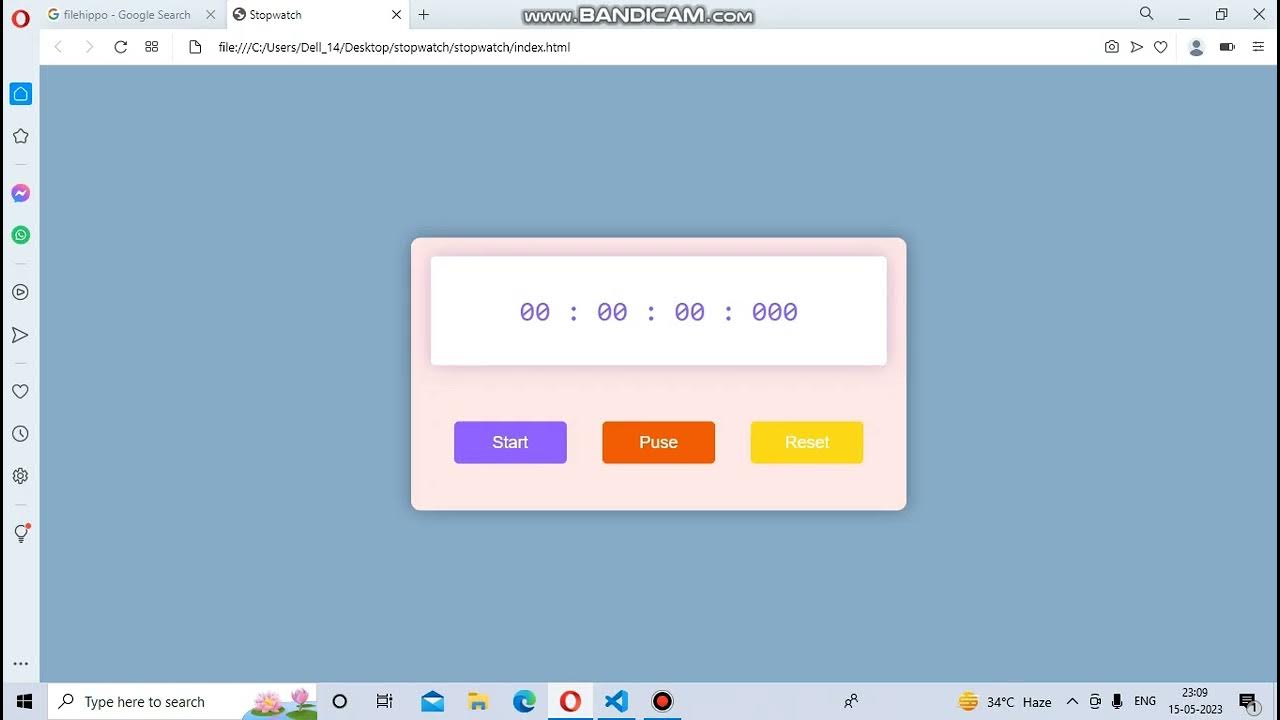Open Cortana circle on taskbar
1280x720 pixels.
coord(340,701)
